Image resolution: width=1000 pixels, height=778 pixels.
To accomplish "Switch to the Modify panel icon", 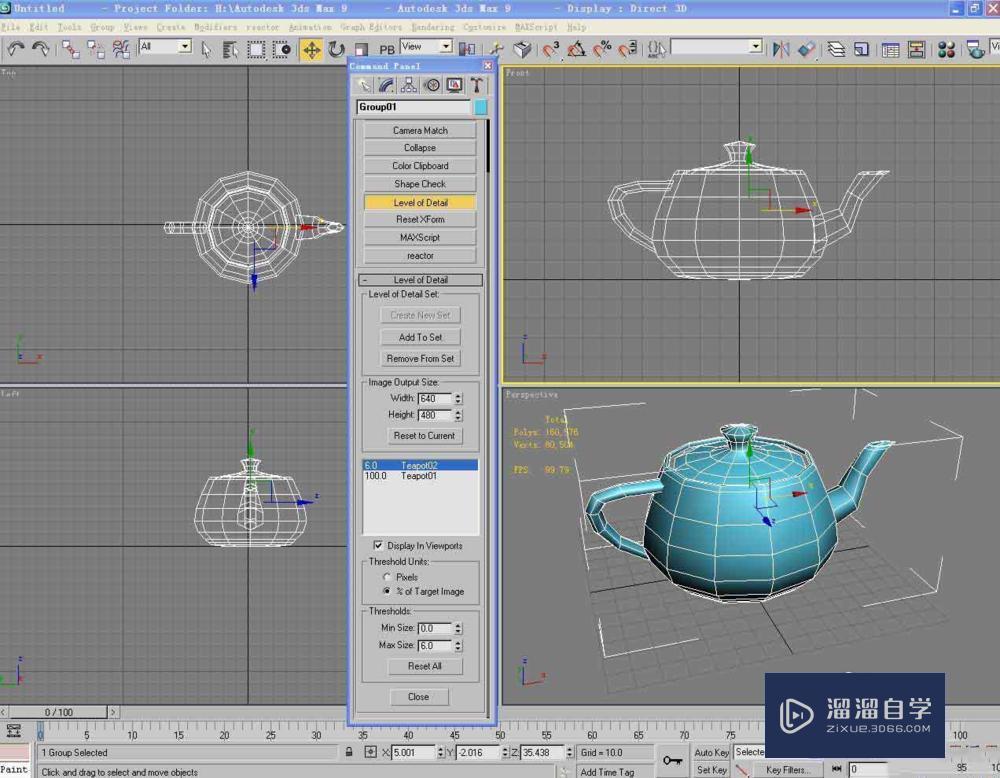I will [386, 85].
